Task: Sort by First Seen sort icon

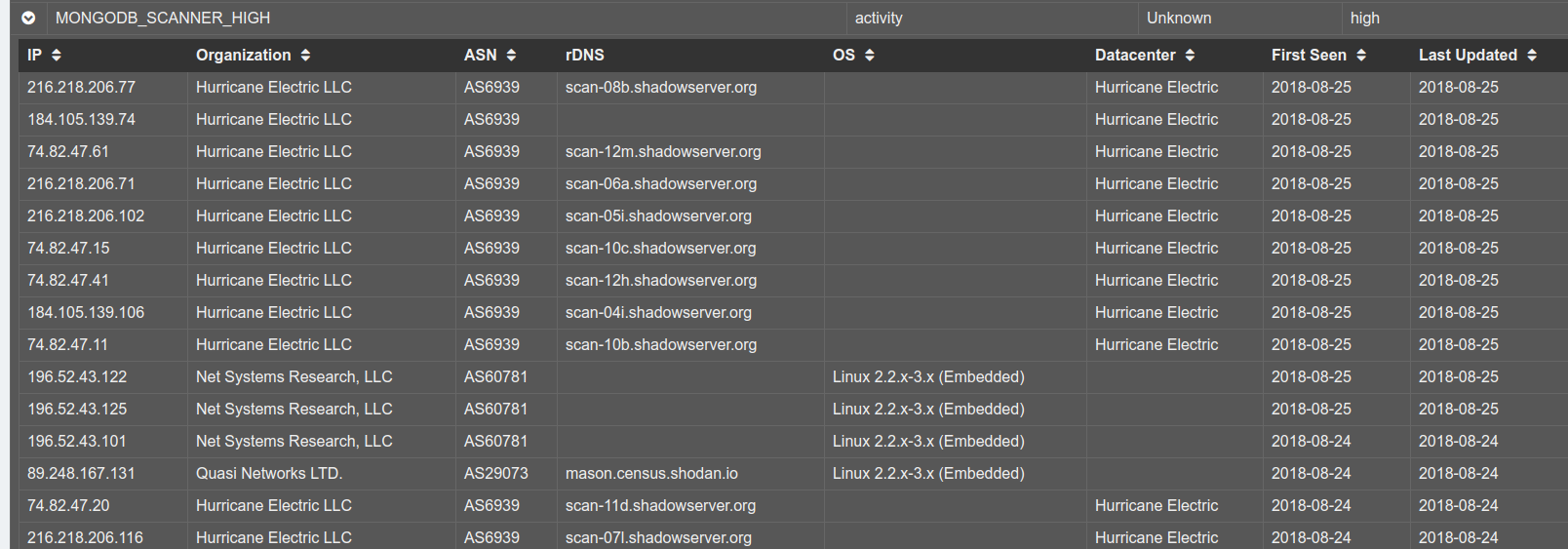Action: (1360, 55)
